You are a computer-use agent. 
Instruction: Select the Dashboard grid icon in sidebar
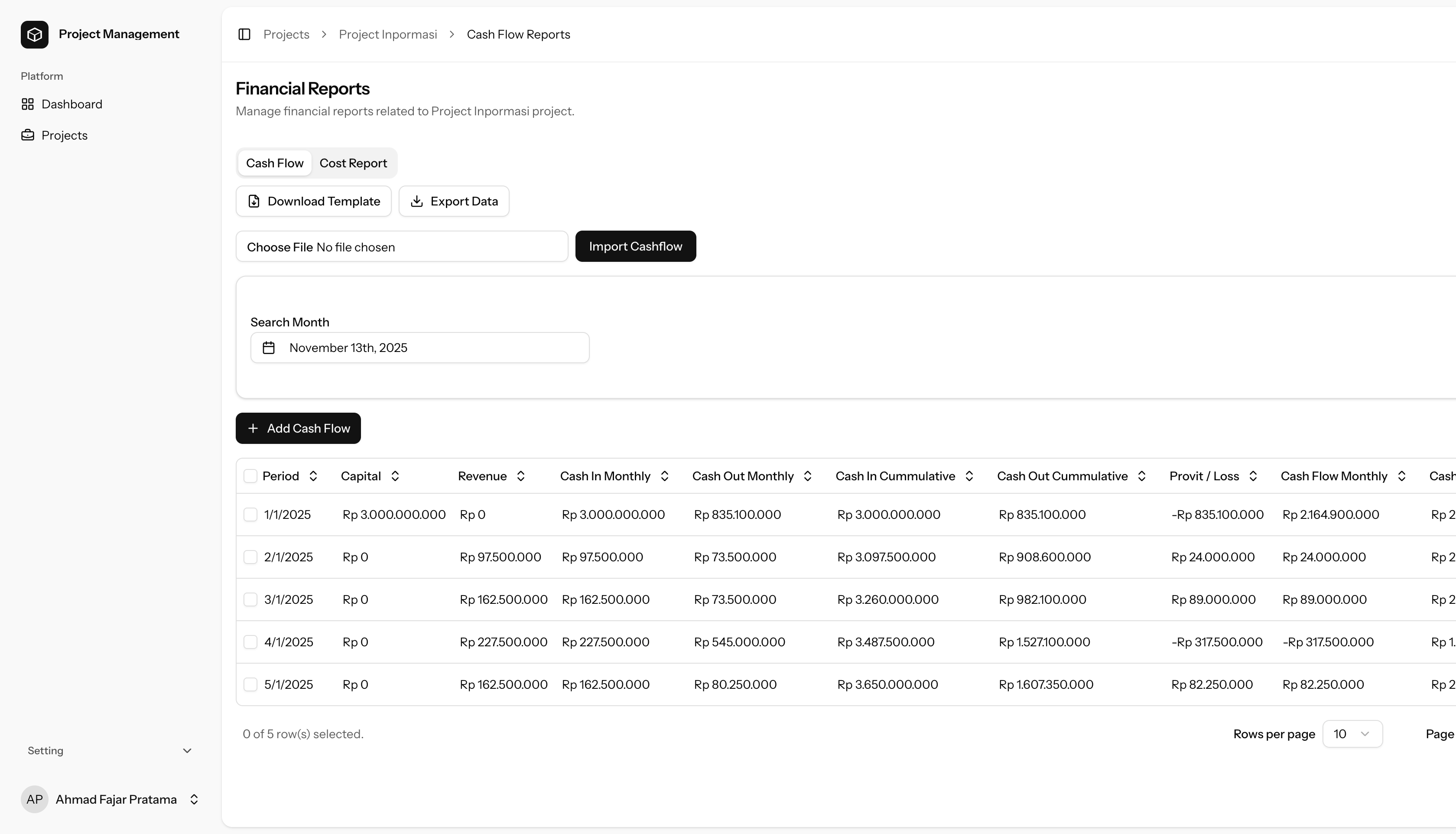point(27,104)
